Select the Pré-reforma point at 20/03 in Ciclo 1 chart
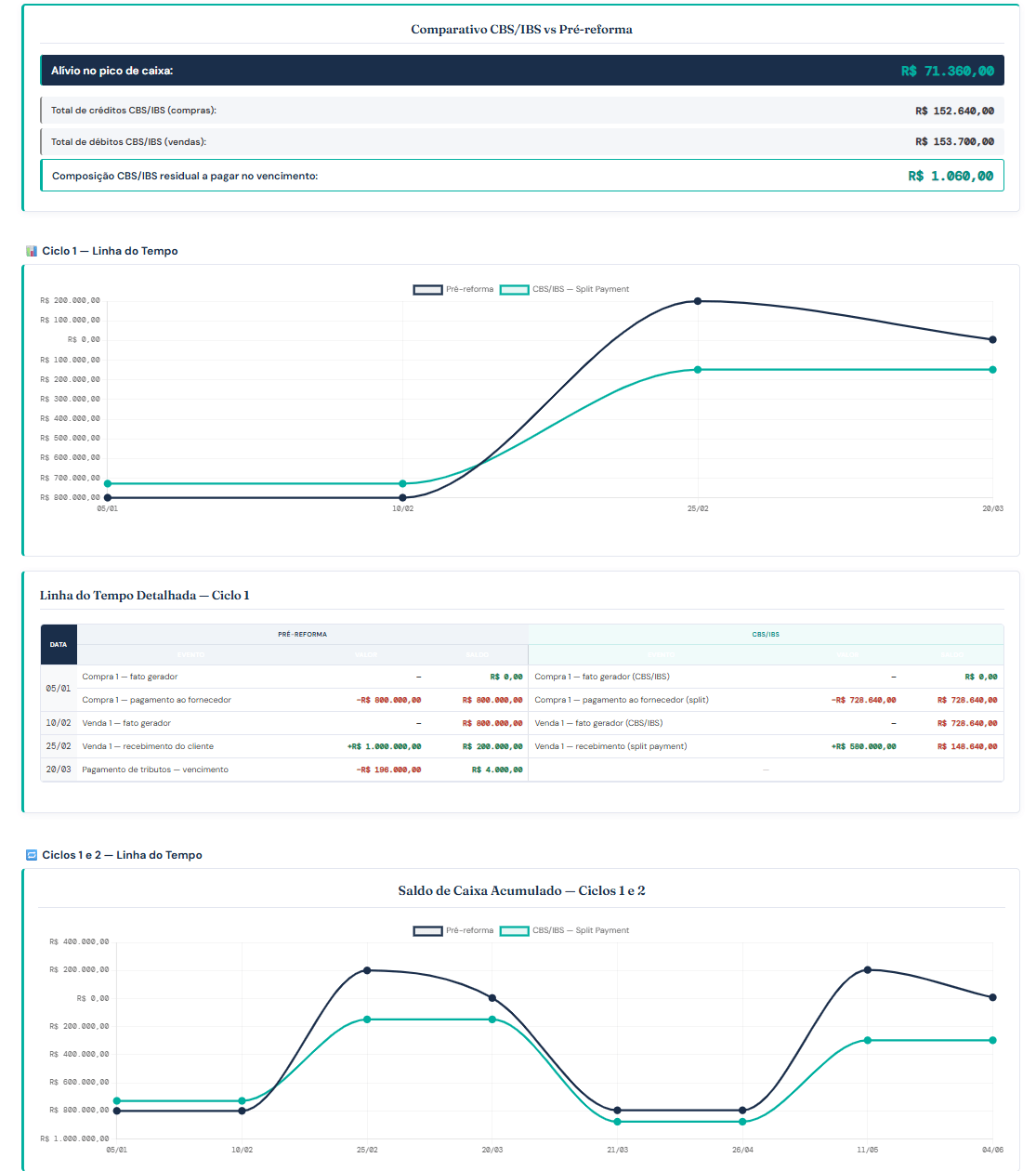This screenshot has height=1171, width=1036. pos(992,340)
